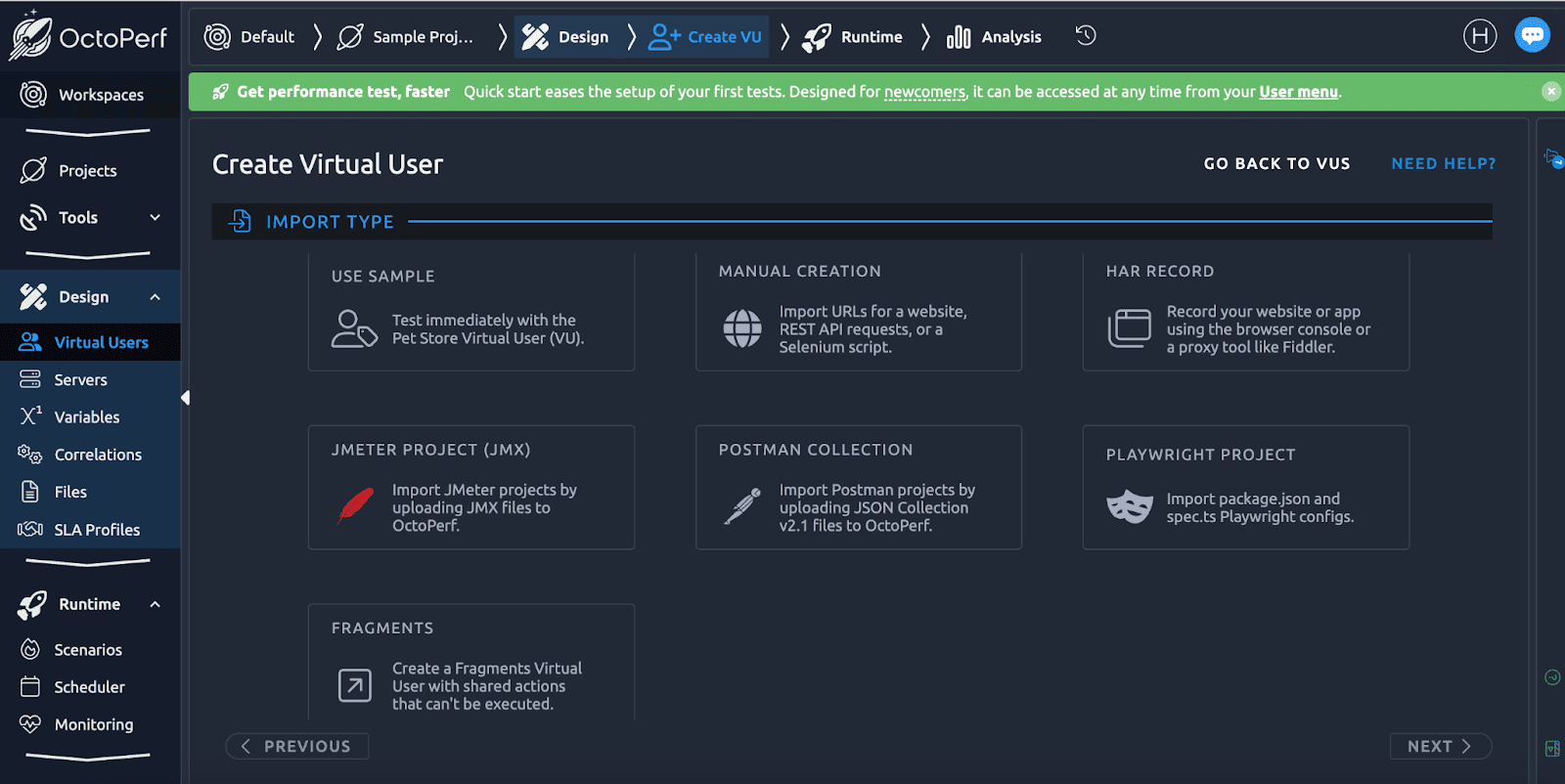Choose the Manual Creation card
This screenshot has height=784, width=1565.
pos(859,313)
